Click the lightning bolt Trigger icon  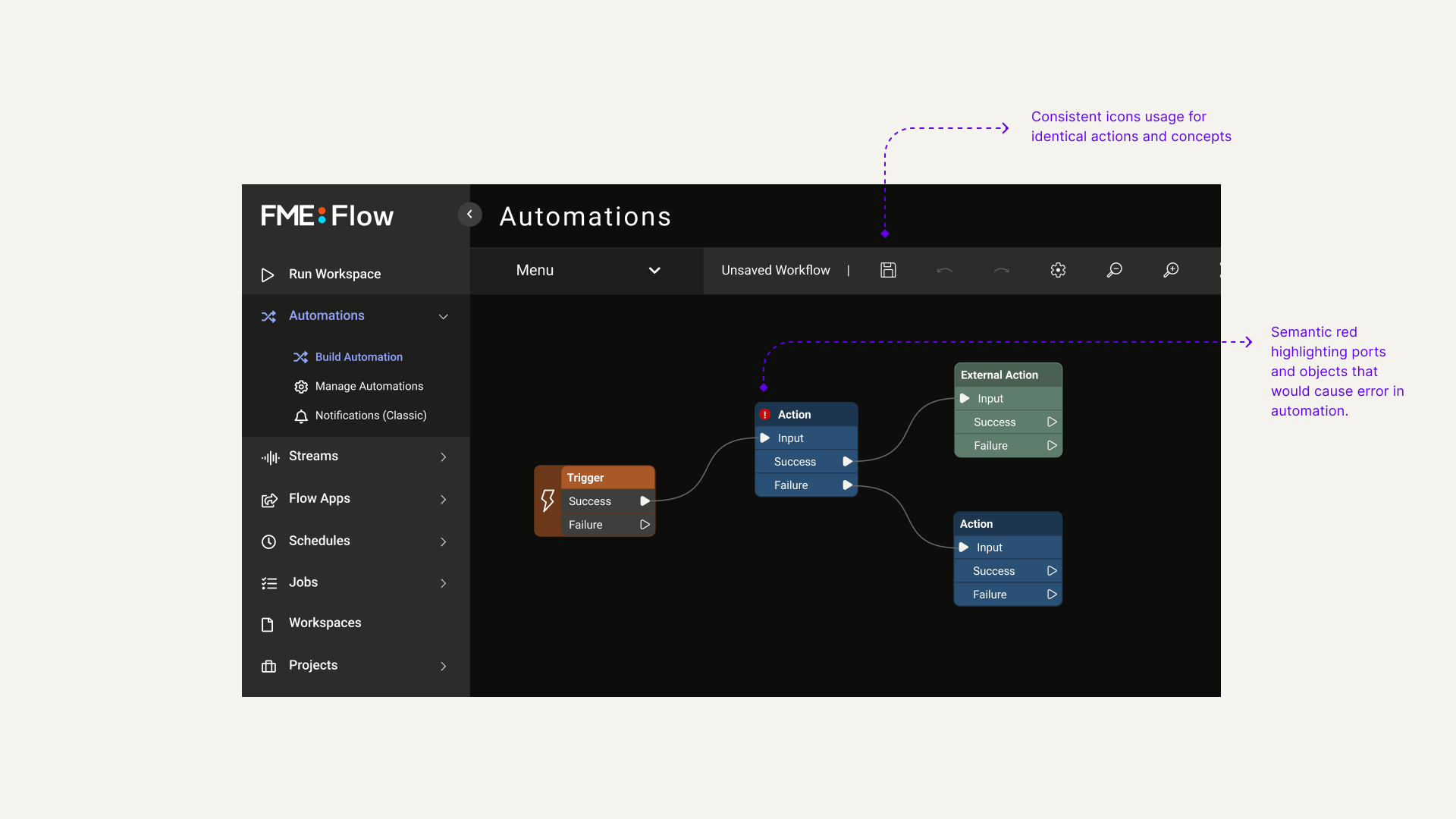[x=548, y=500]
